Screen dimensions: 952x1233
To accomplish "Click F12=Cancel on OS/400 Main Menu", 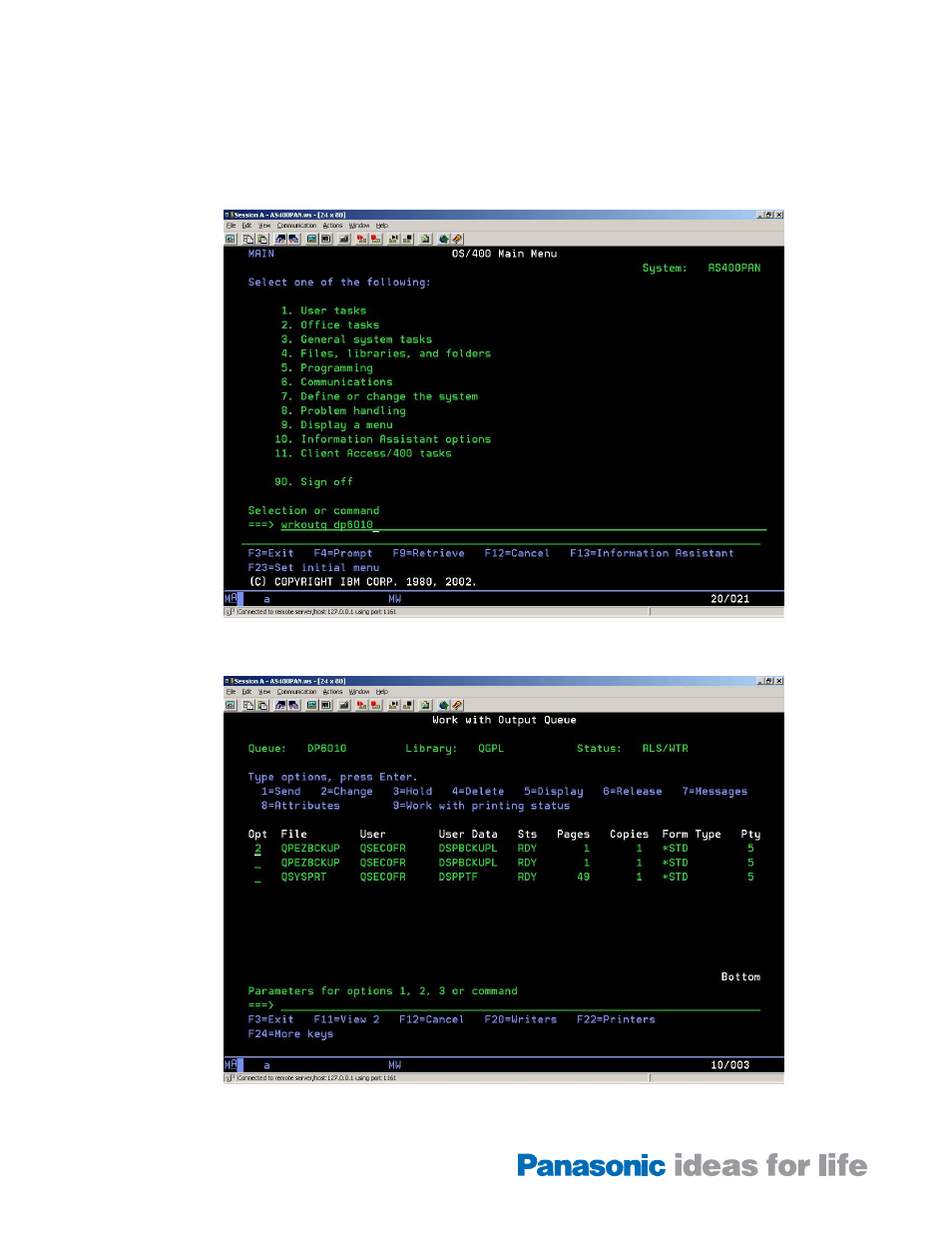I will [x=517, y=553].
